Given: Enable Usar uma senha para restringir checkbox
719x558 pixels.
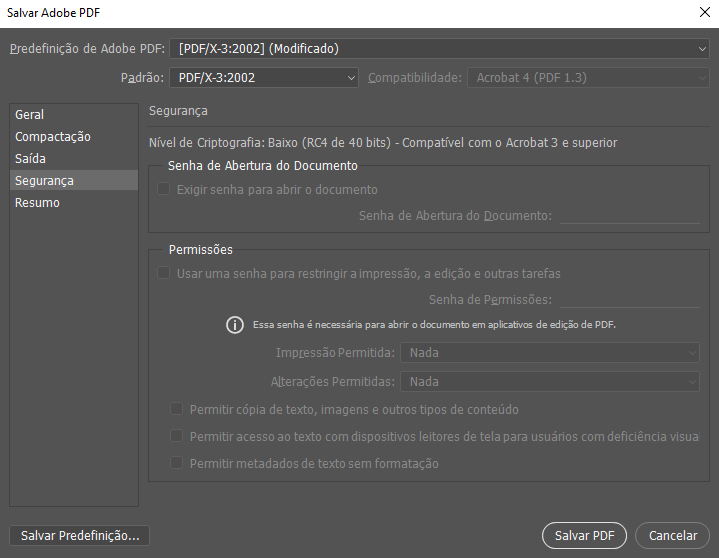Looking at the screenshot, I should pos(164,273).
